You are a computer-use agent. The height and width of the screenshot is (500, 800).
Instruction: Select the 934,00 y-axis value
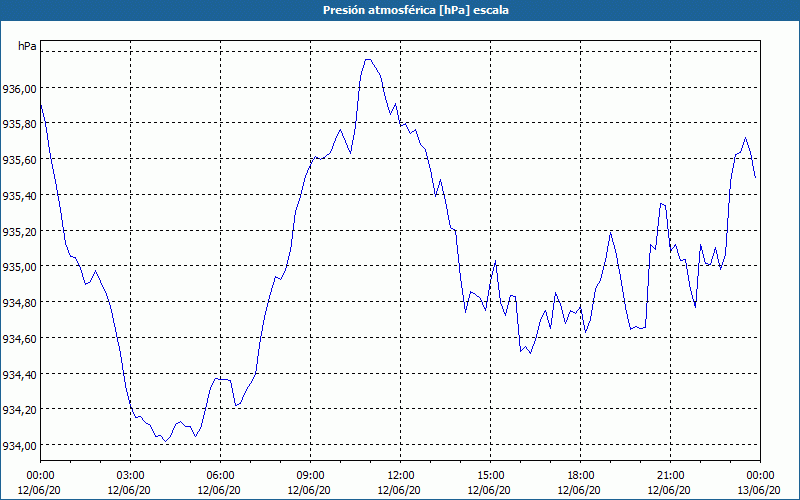click(19, 446)
